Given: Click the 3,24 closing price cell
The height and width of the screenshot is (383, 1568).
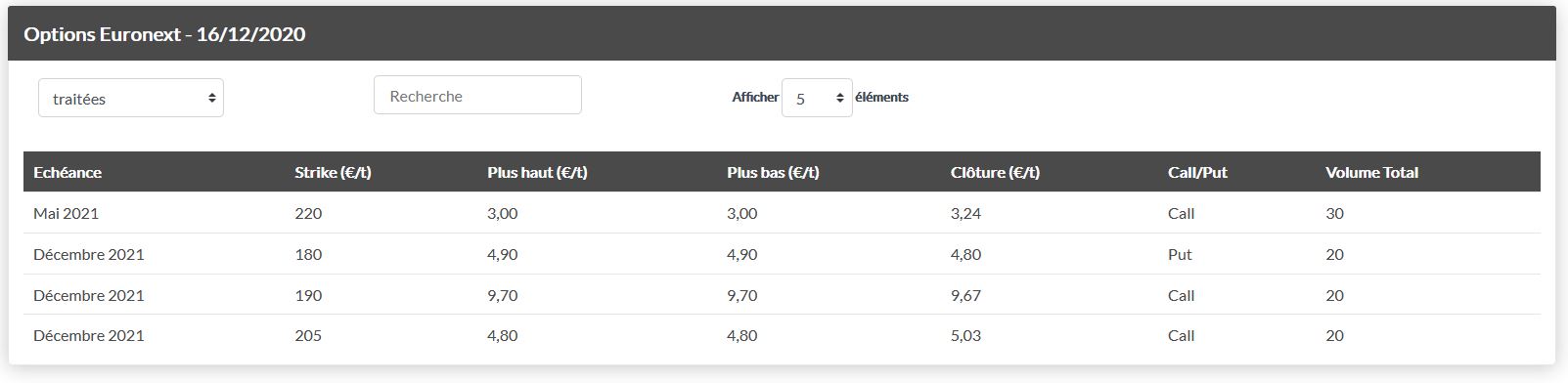Looking at the screenshot, I should click(x=965, y=213).
